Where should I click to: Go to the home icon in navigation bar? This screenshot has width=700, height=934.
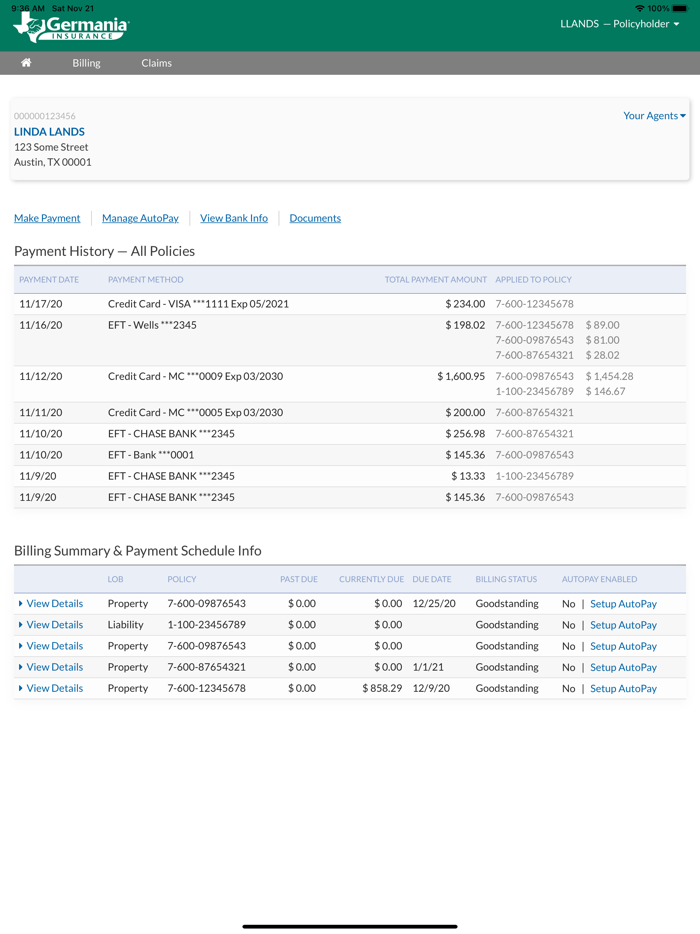(x=27, y=63)
